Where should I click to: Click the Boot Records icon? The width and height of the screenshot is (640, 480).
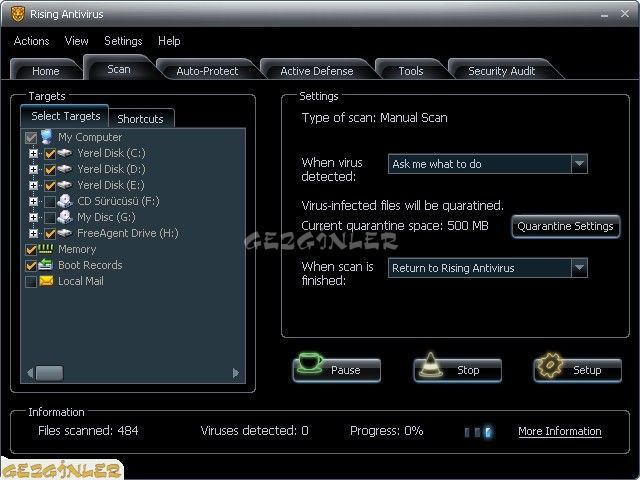(x=46, y=264)
